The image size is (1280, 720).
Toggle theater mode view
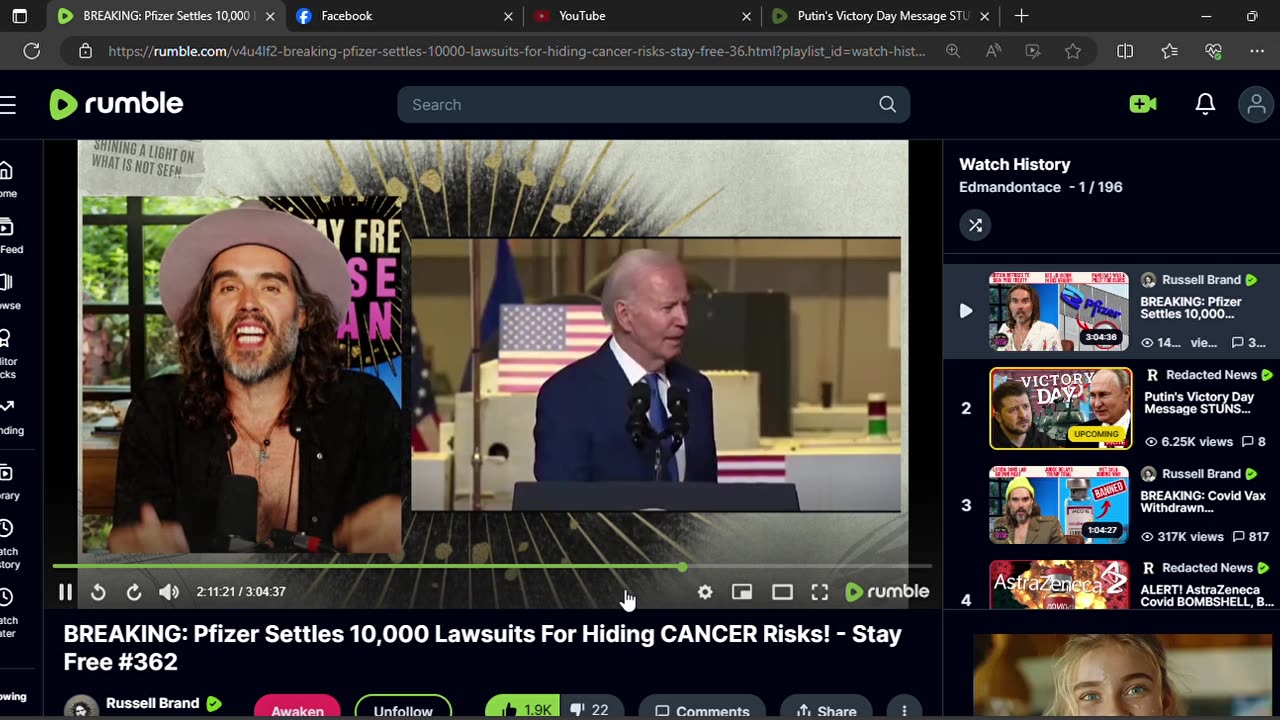click(782, 592)
